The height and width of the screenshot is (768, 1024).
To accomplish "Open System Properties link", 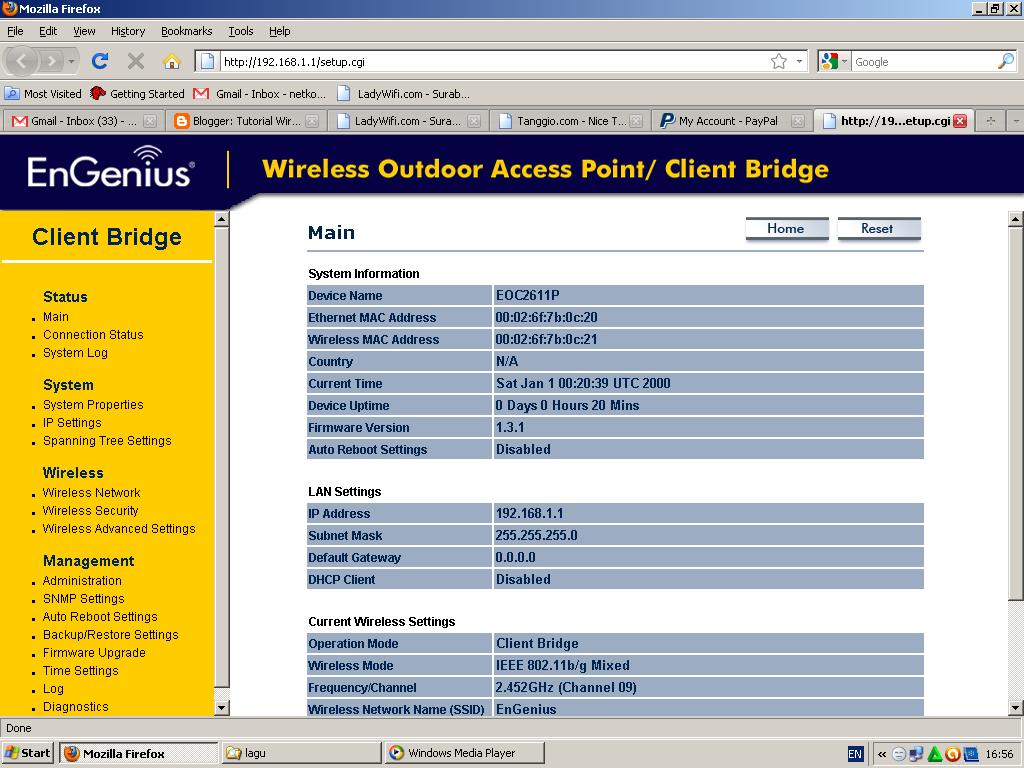I will tap(93, 405).
